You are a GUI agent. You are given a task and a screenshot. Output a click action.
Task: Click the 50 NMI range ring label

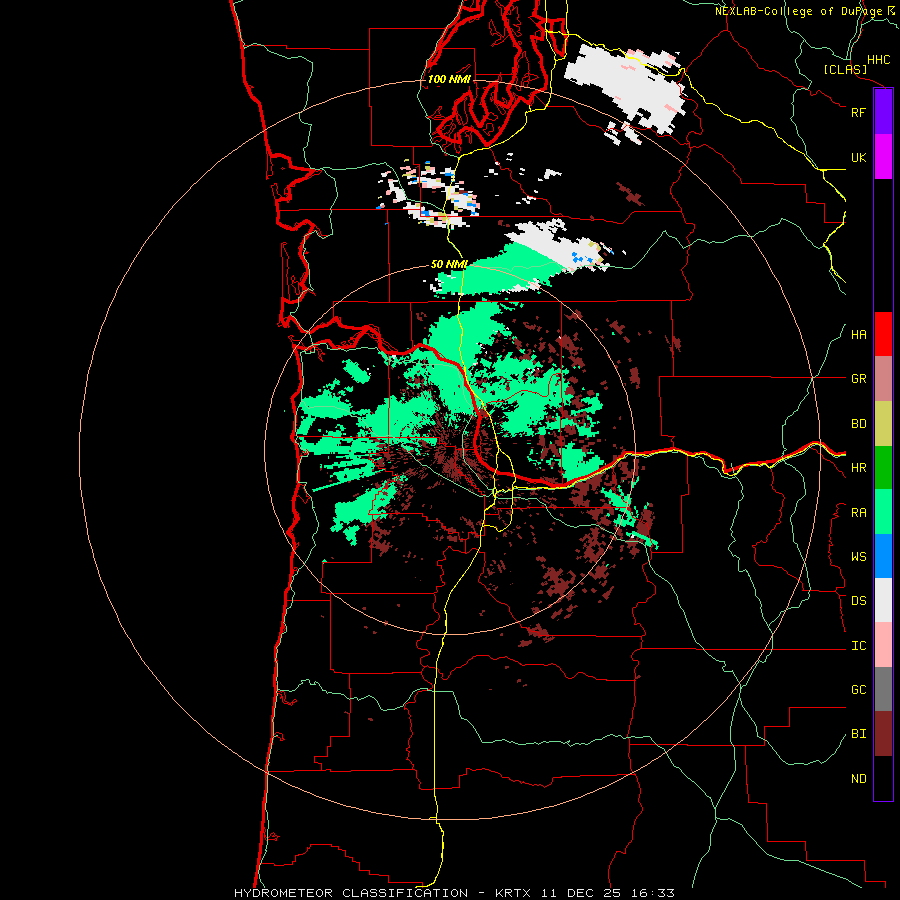click(x=449, y=264)
